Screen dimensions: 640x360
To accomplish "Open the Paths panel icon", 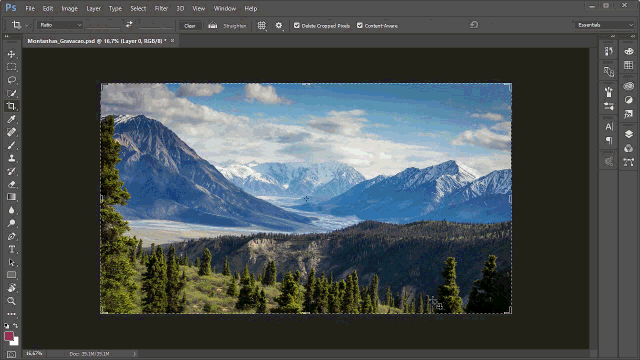I will click(x=629, y=162).
